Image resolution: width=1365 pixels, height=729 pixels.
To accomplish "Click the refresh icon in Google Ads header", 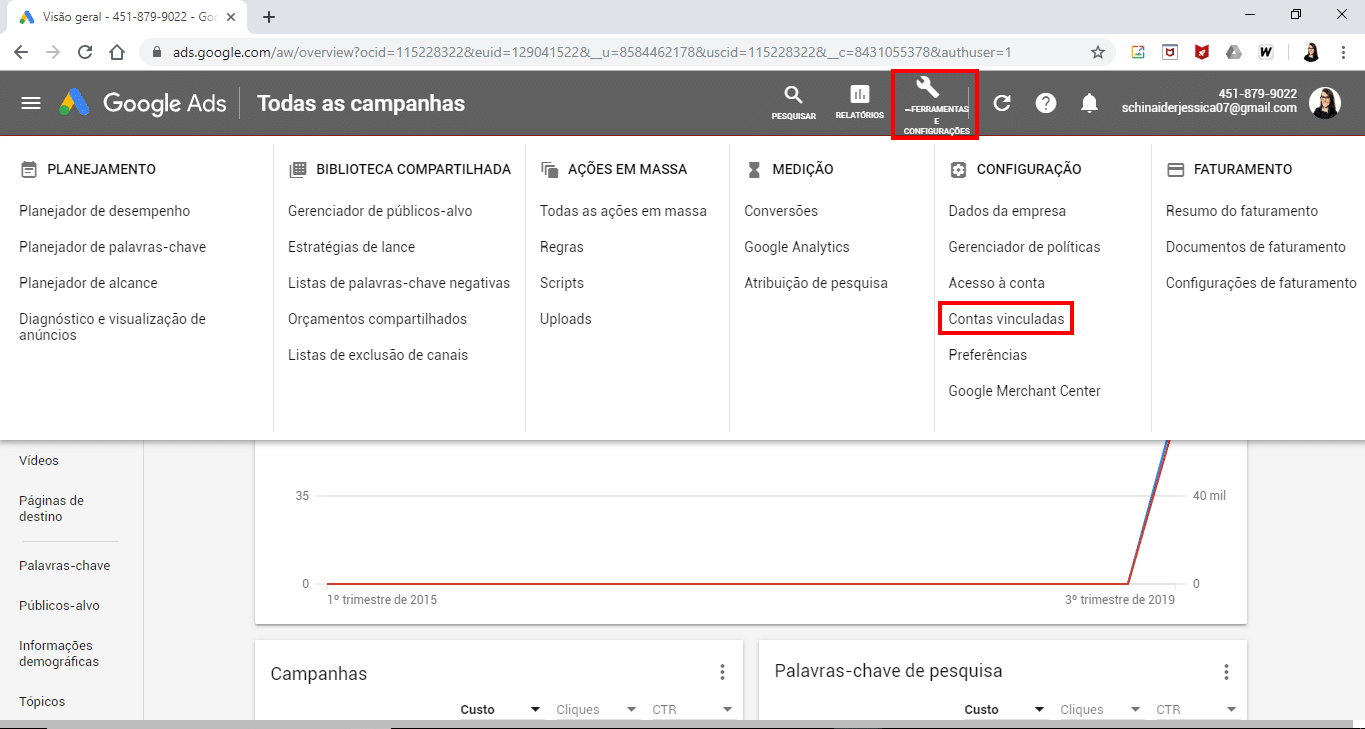I will (1001, 103).
